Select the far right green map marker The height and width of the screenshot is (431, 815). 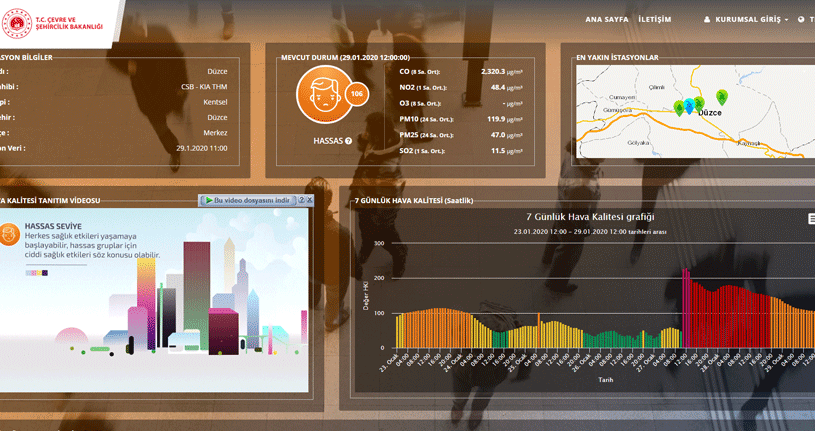(721, 97)
